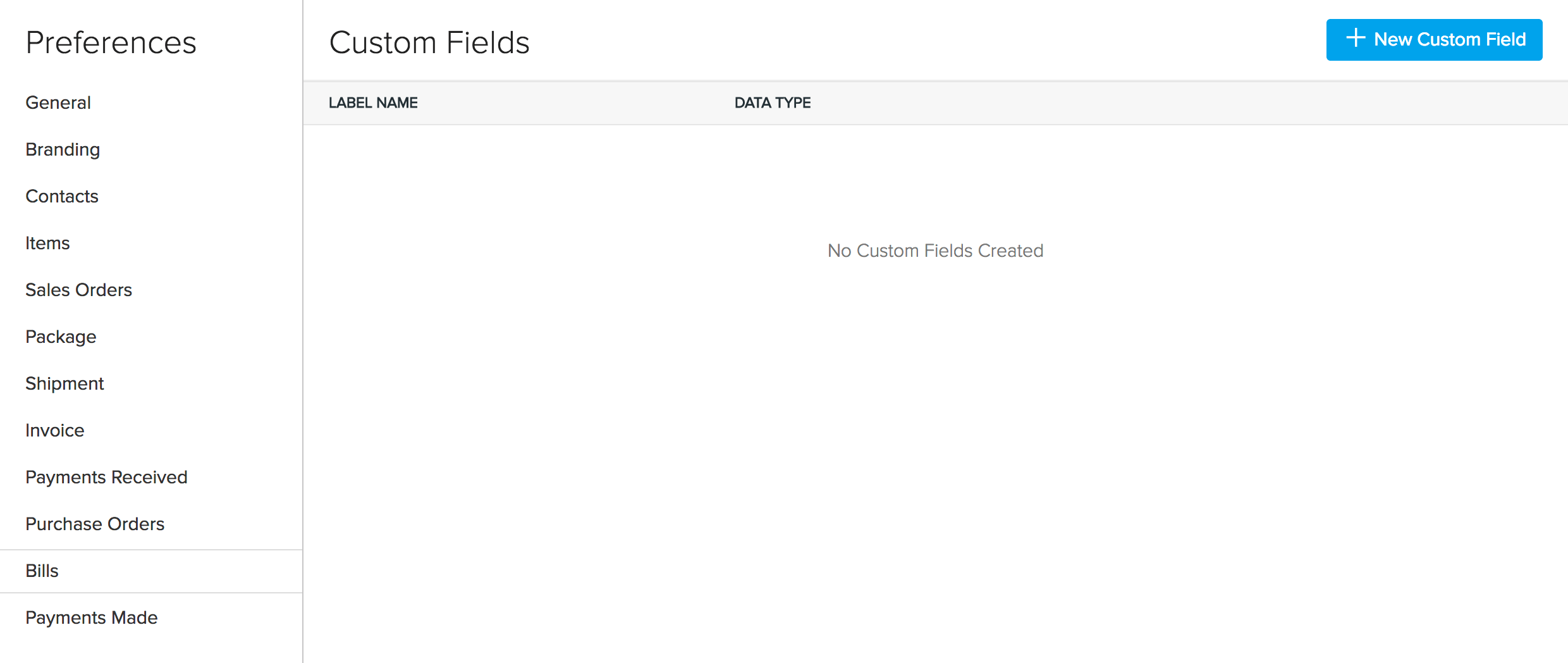The width and height of the screenshot is (1568, 663).
Task: Open Payments Made preferences
Action: [91, 617]
